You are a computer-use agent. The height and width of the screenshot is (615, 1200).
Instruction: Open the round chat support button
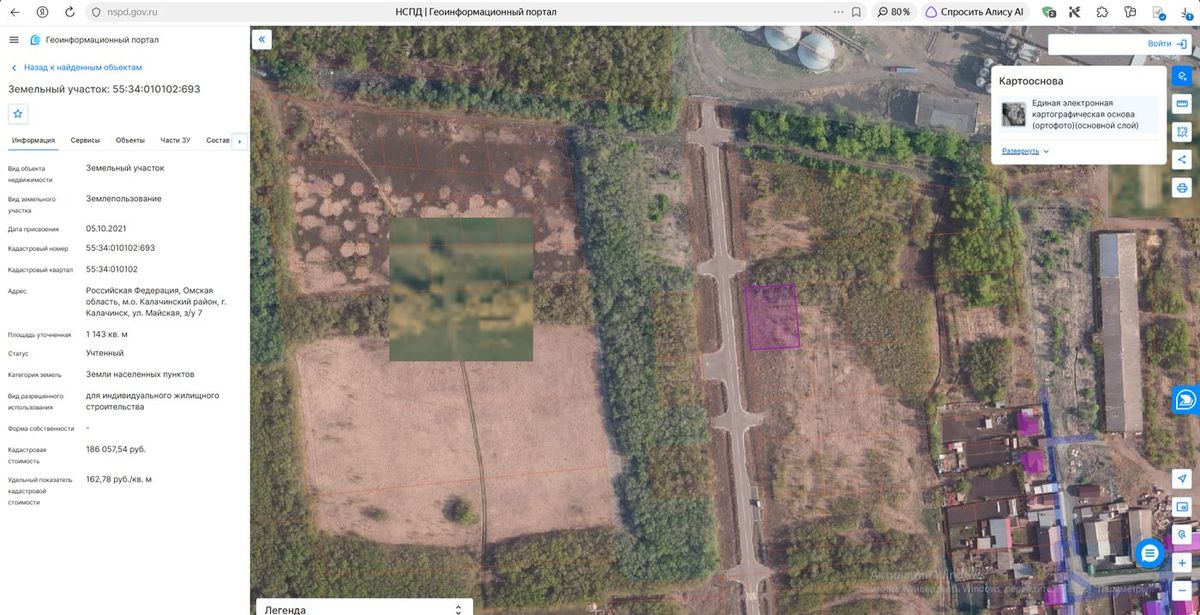(x=1150, y=552)
